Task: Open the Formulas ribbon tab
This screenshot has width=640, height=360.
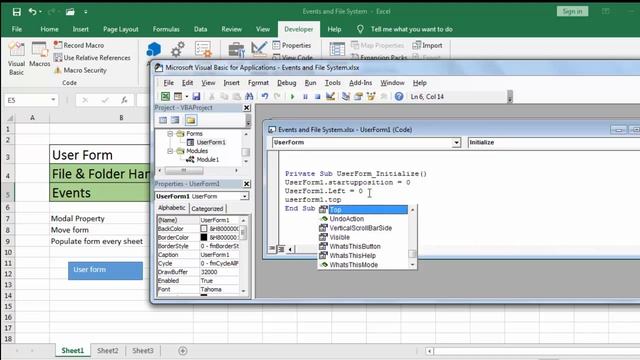Action: pos(166,29)
